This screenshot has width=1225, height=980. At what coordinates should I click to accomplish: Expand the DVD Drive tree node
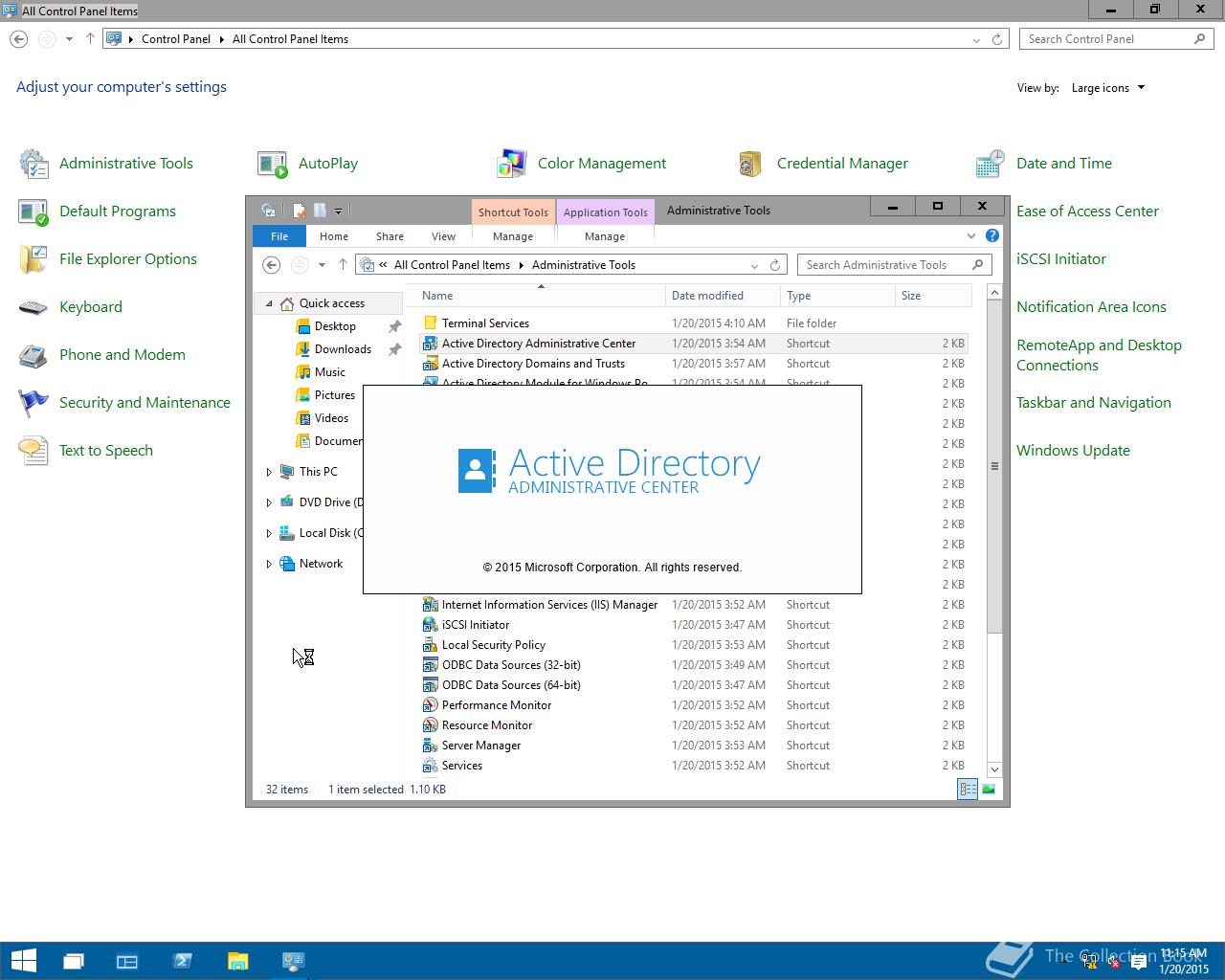click(269, 502)
